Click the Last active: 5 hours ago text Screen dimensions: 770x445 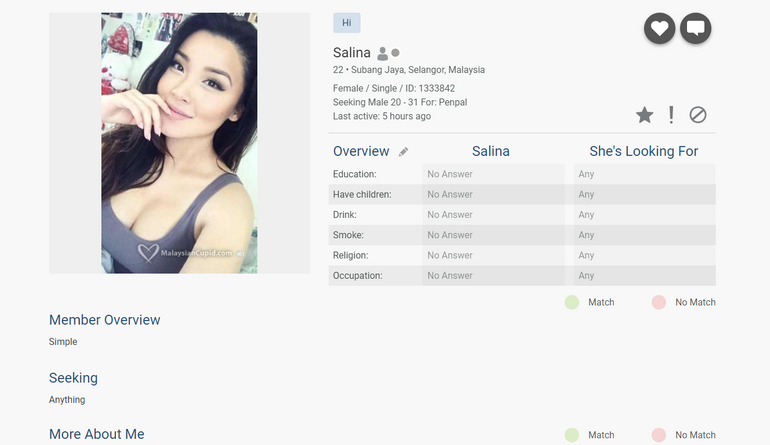coord(382,116)
